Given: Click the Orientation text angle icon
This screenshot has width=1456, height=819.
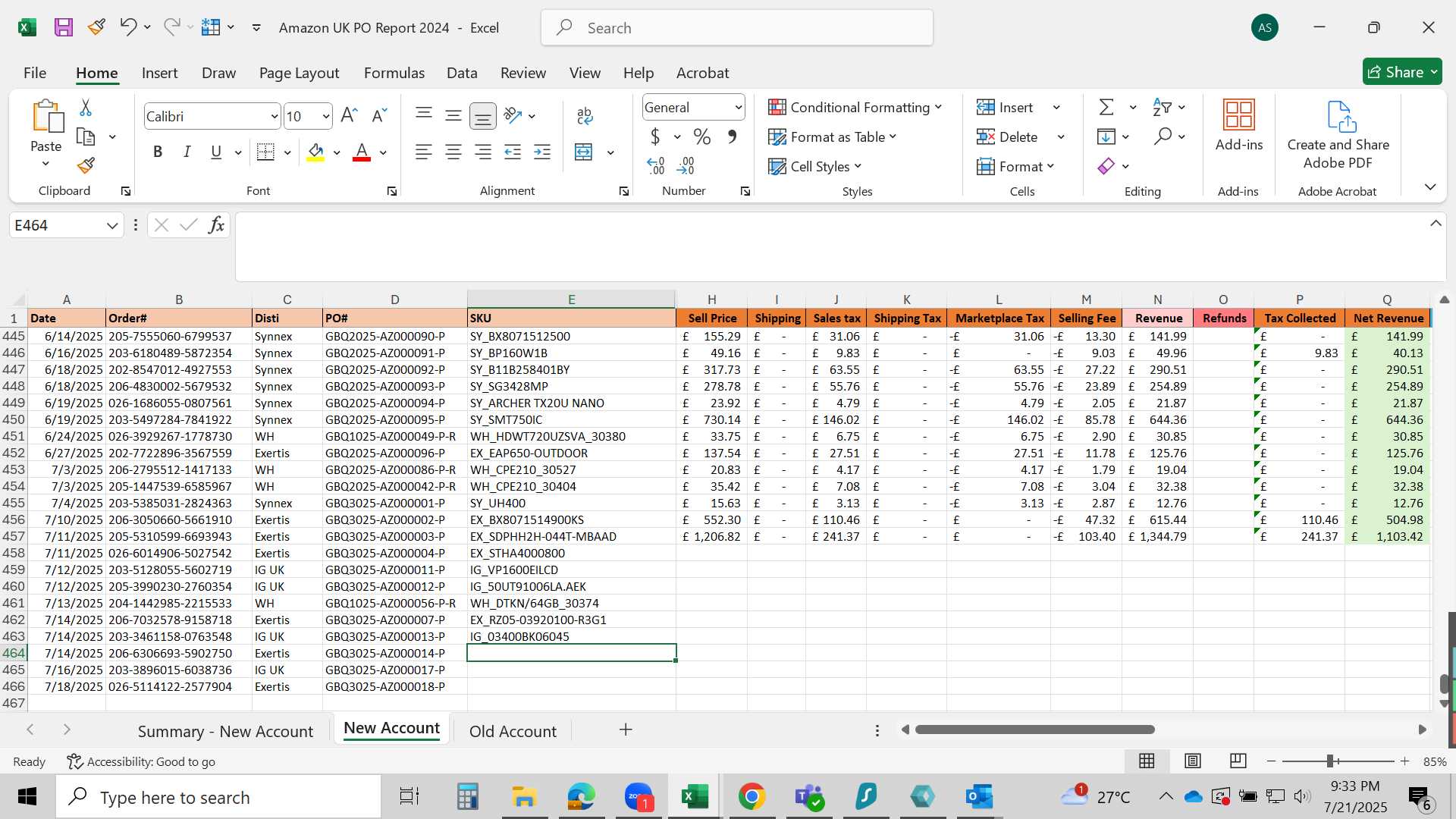Looking at the screenshot, I should tap(513, 115).
